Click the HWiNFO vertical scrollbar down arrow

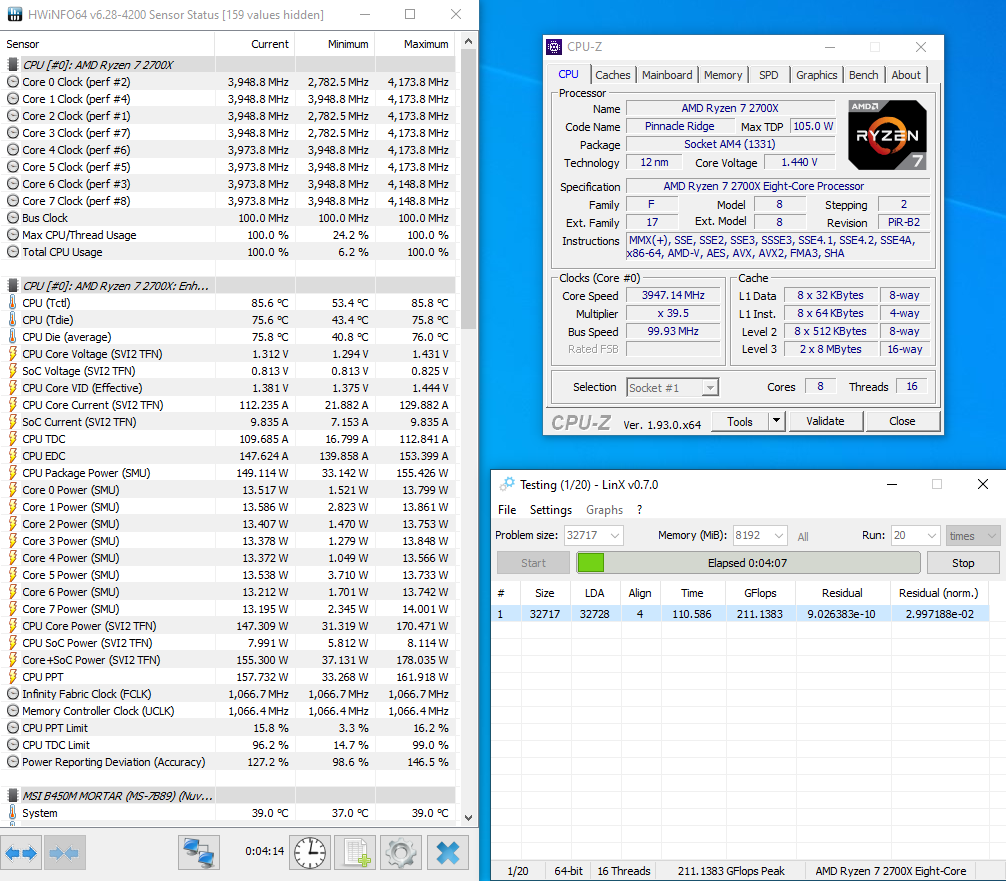[468, 817]
